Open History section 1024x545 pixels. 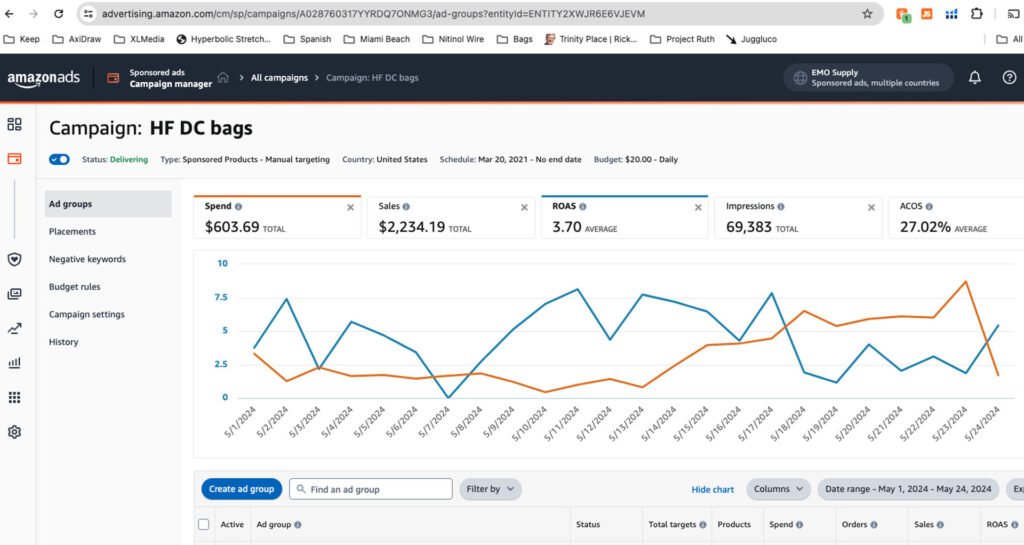63,342
